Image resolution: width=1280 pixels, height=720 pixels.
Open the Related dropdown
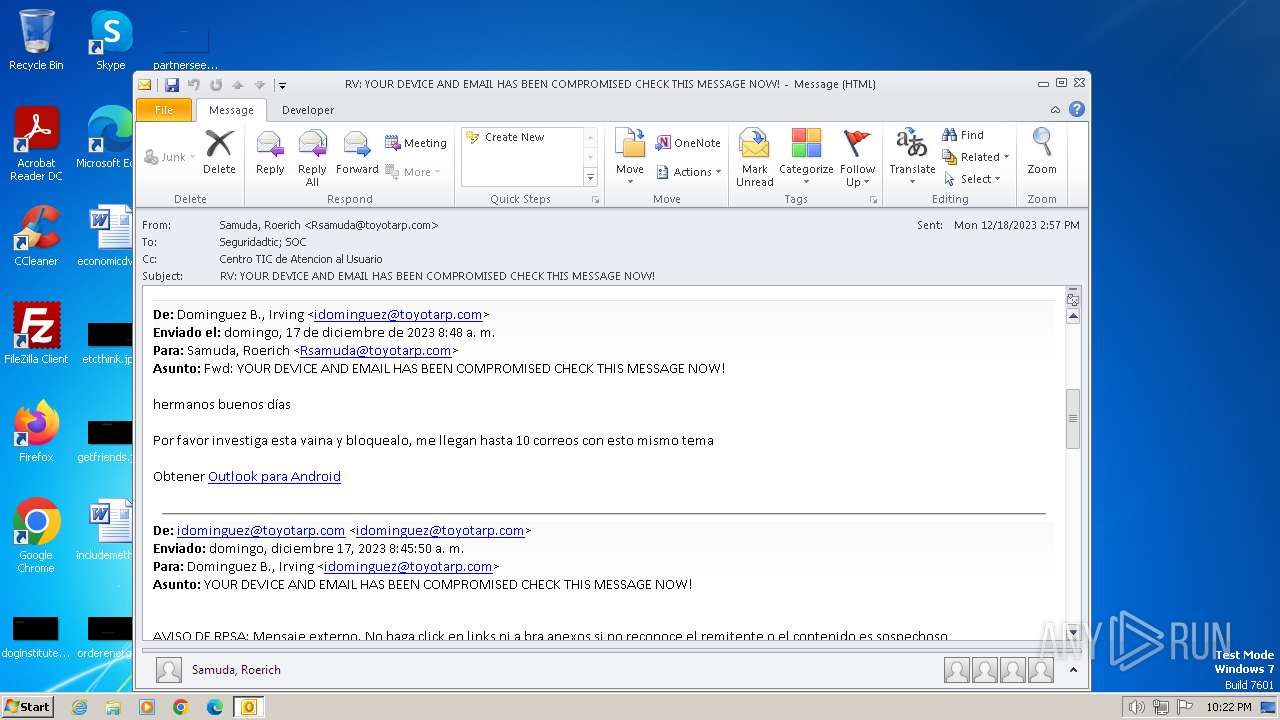(x=976, y=157)
